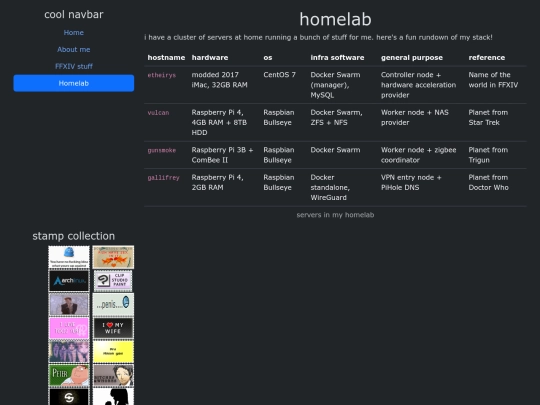Open the FFXIV stuff nav link
540x405 pixels.
(x=74, y=66)
